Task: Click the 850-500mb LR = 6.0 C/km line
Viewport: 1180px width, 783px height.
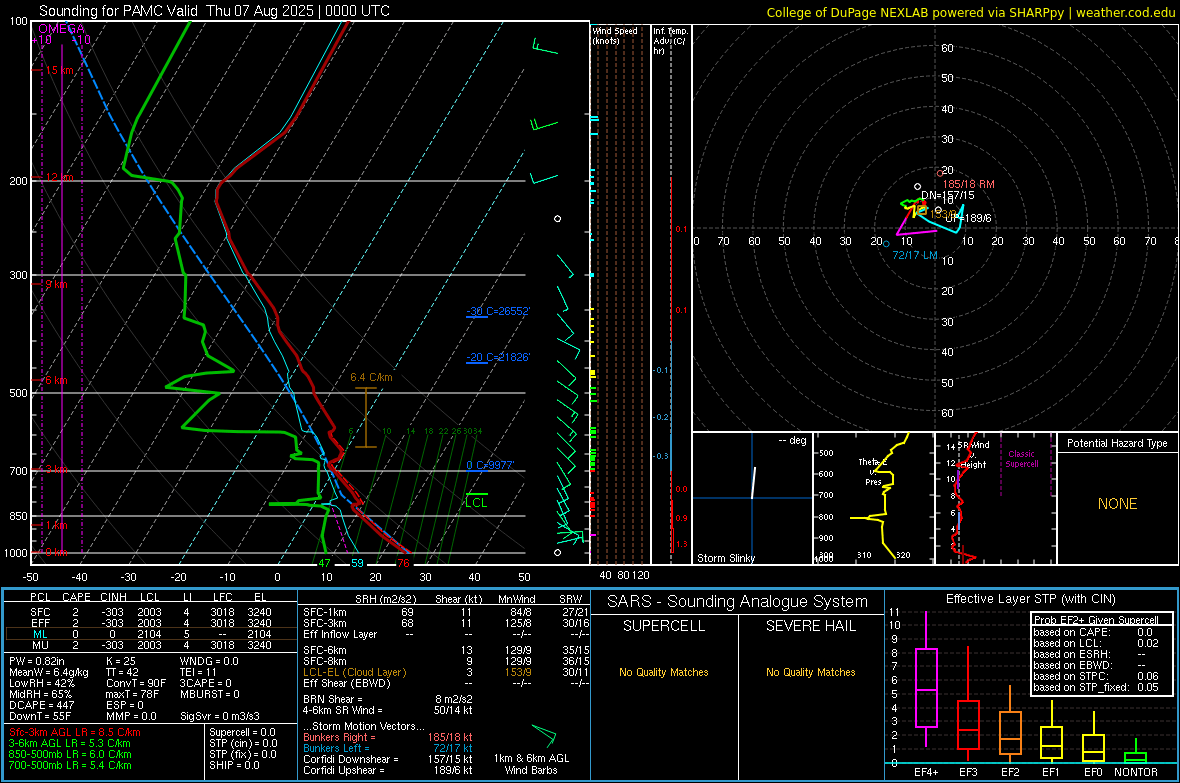Action: [70, 754]
